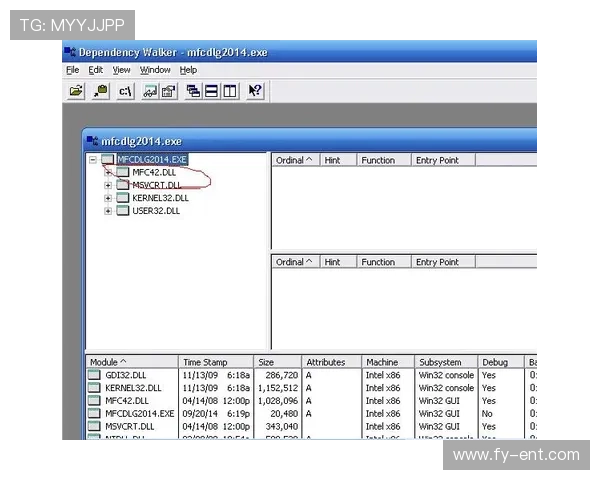The image size is (600, 480).
Task: Click the GDI32.DLL row icon in module list
Action: coord(94,375)
